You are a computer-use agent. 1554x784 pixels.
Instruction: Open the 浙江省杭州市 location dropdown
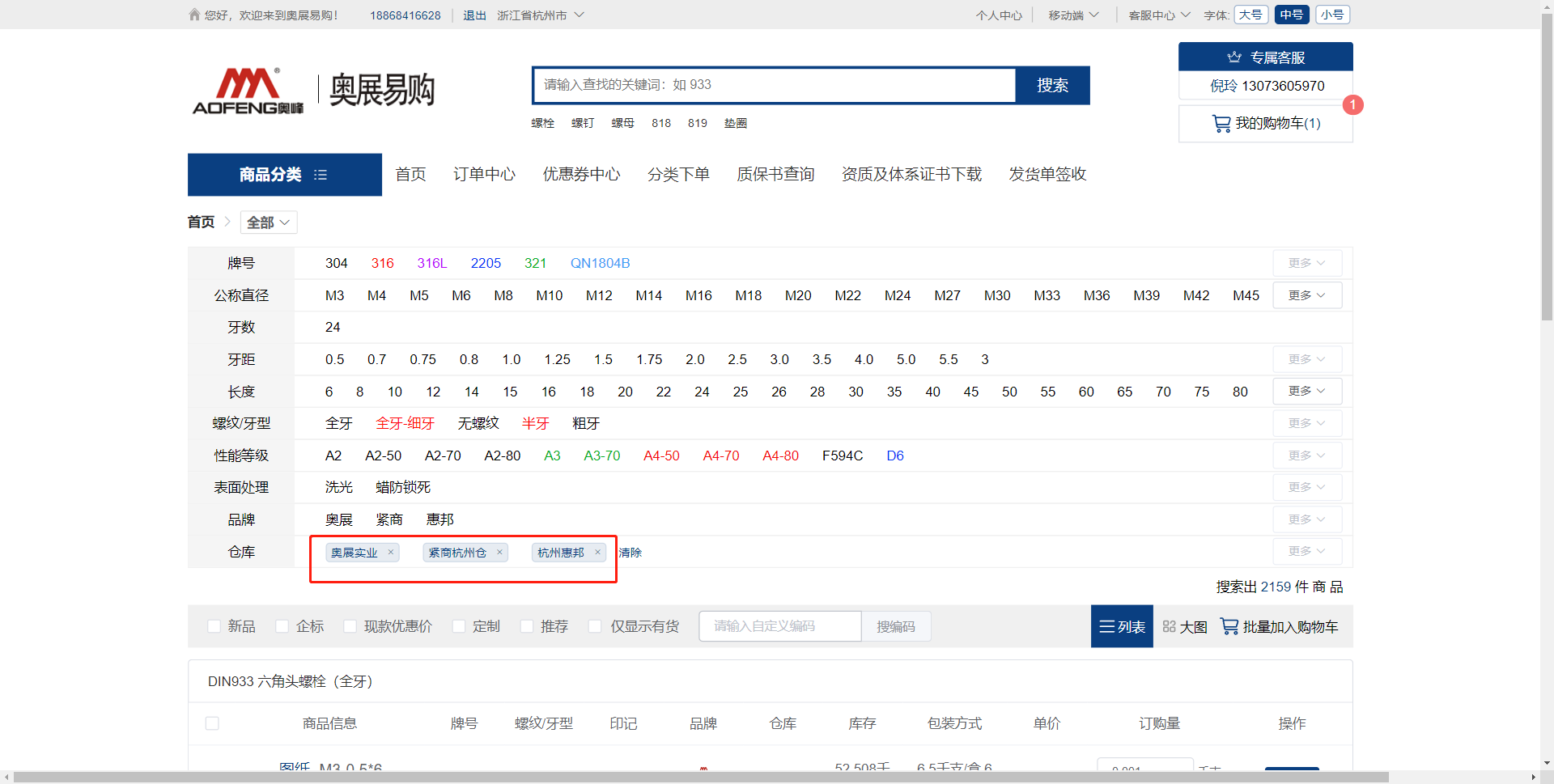tap(540, 15)
